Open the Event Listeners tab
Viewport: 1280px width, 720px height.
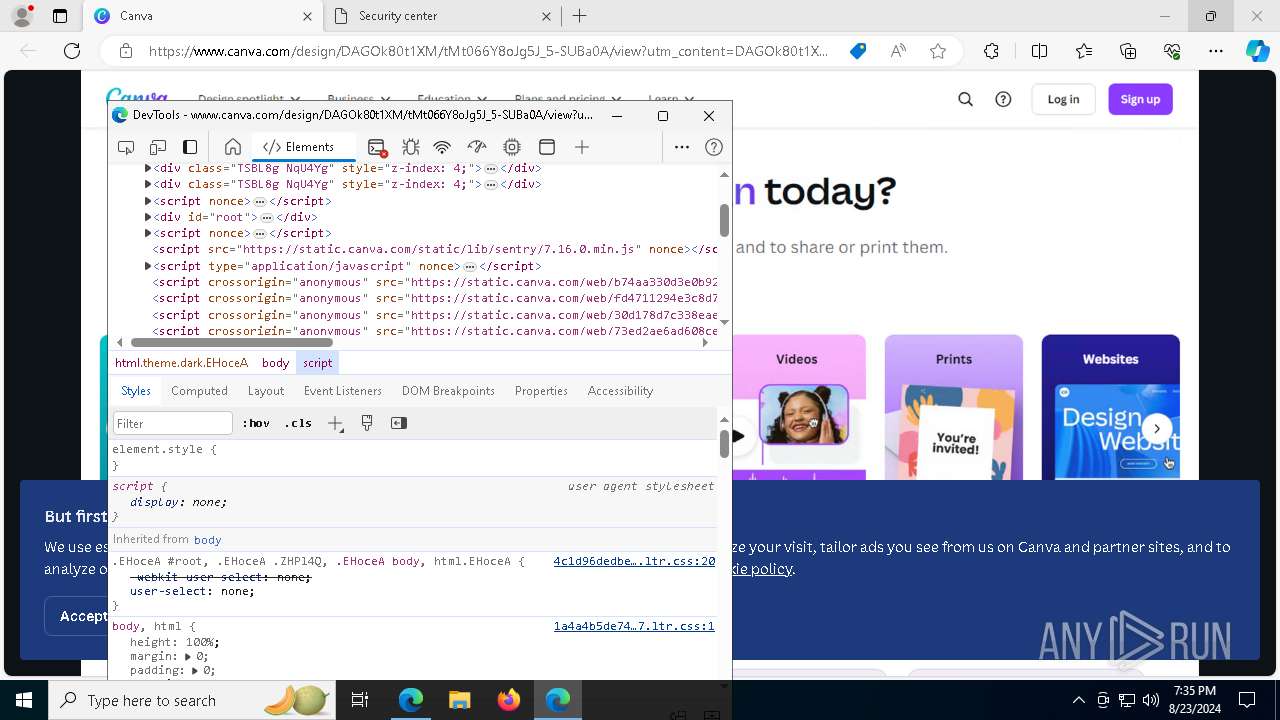pos(343,391)
